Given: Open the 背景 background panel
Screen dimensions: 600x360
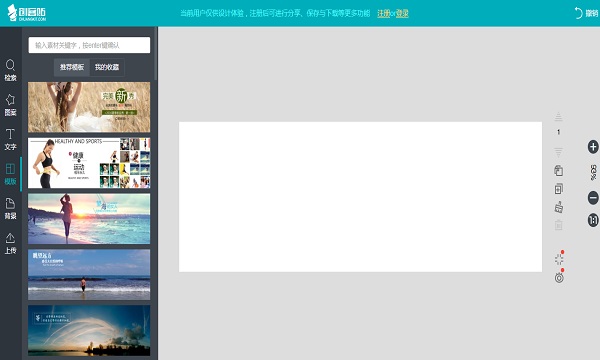Looking at the screenshot, I should (10, 209).
